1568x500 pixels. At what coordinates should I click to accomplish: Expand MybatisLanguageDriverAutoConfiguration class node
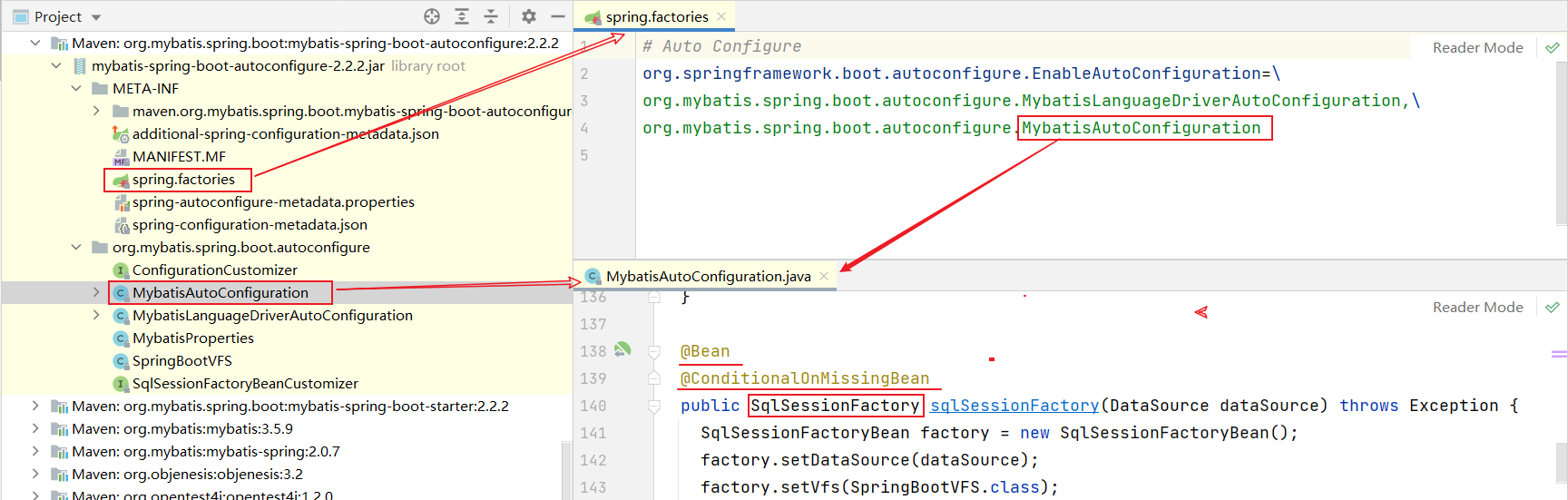pyautogui.click(x=96, y=315)
